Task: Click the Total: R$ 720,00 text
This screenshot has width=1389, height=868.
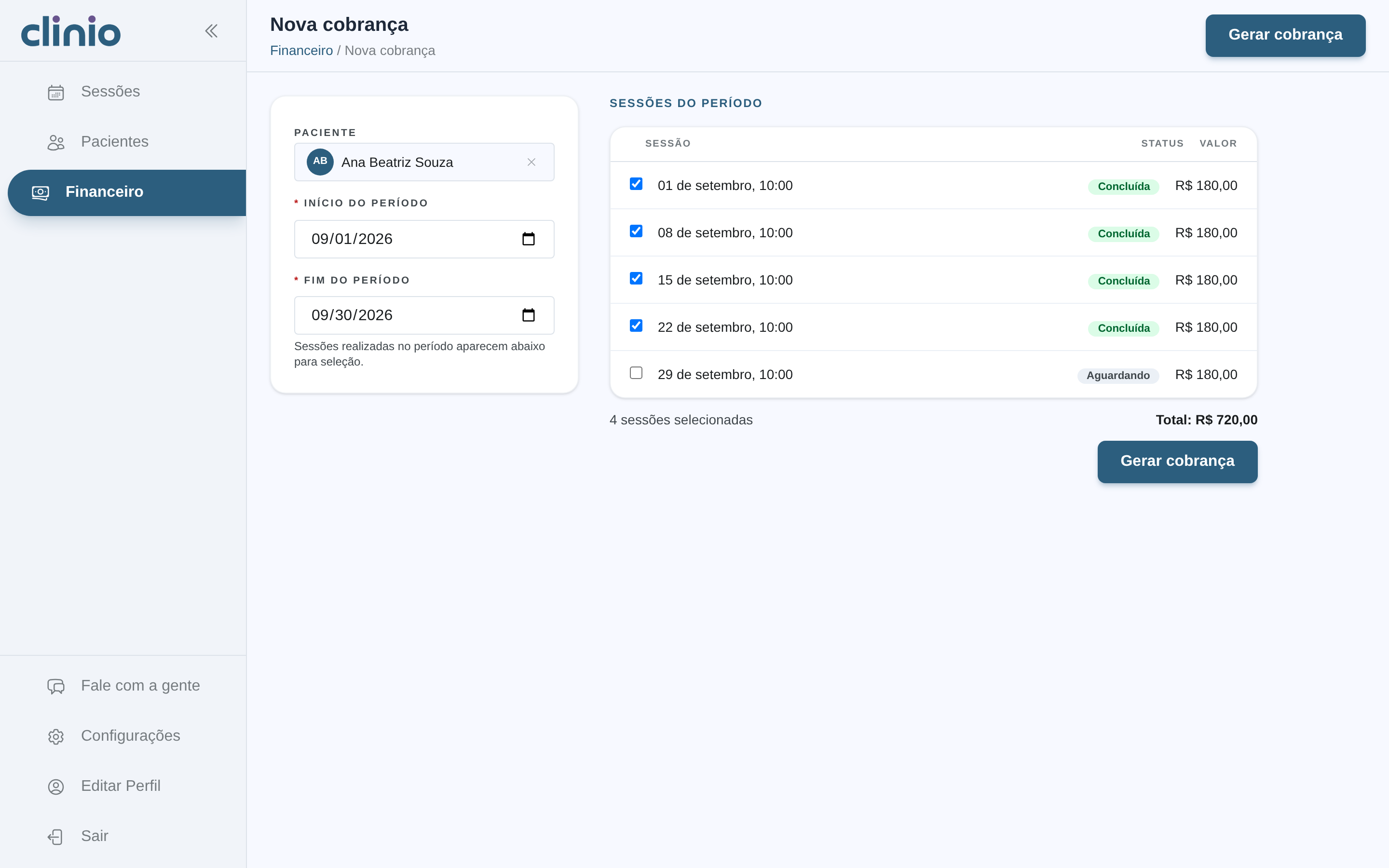Action: (x=1207, y=420)
